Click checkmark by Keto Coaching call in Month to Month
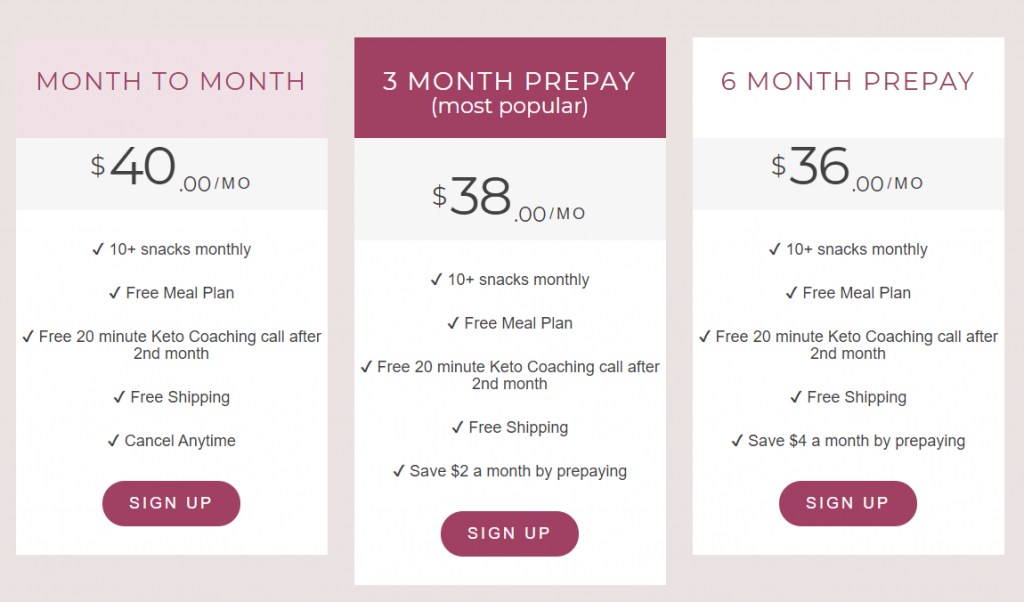 (x=28, y=336)
